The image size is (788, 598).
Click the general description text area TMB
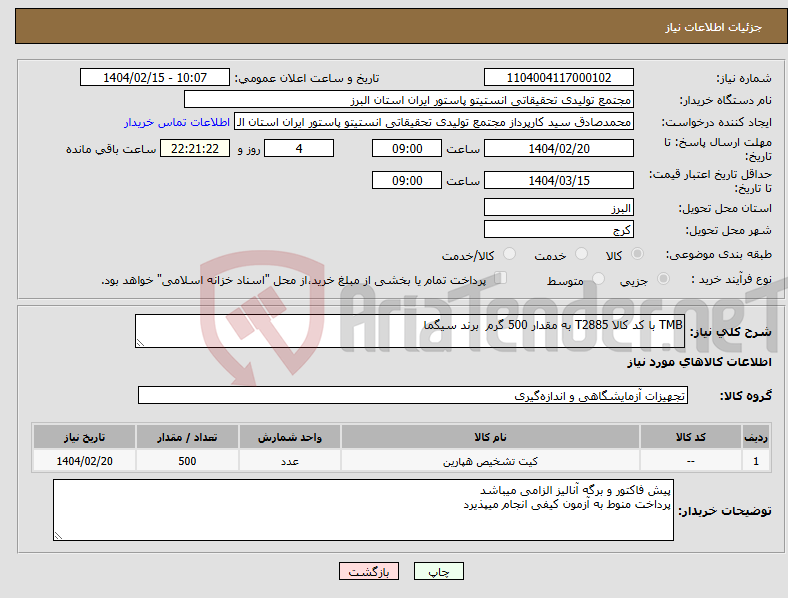tap(410, 331)
